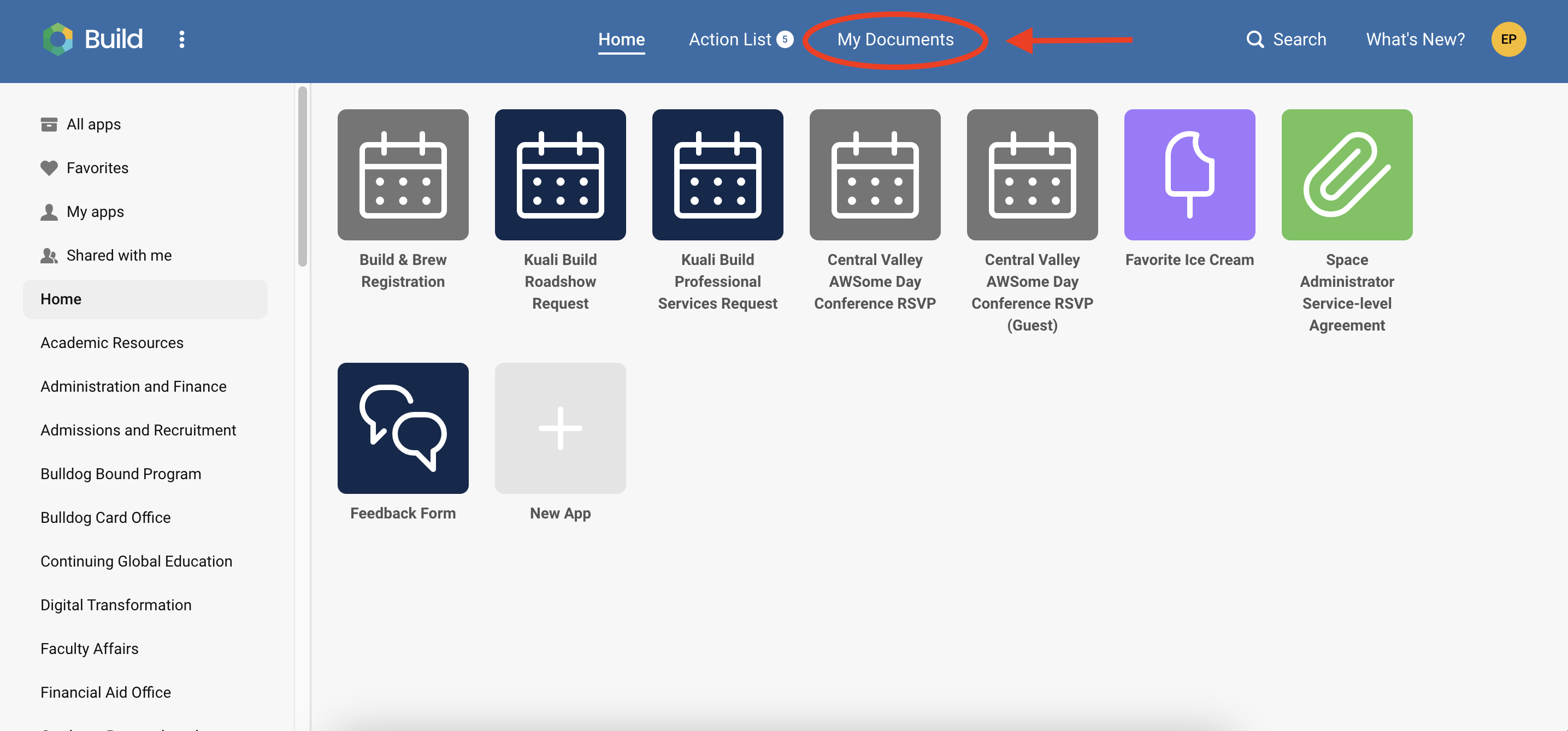Screen dimensions: 1568x731
Task: Click the Favorite Ice Cream title
Action: [1189, 260]
